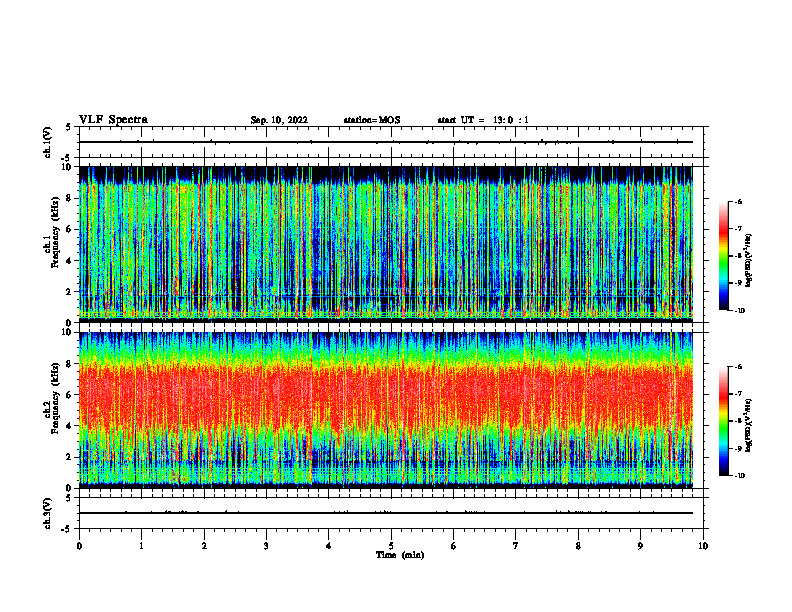Click the "7" tick on the Time axis
This screenshot has height=612, width=792.
point(516,546)
